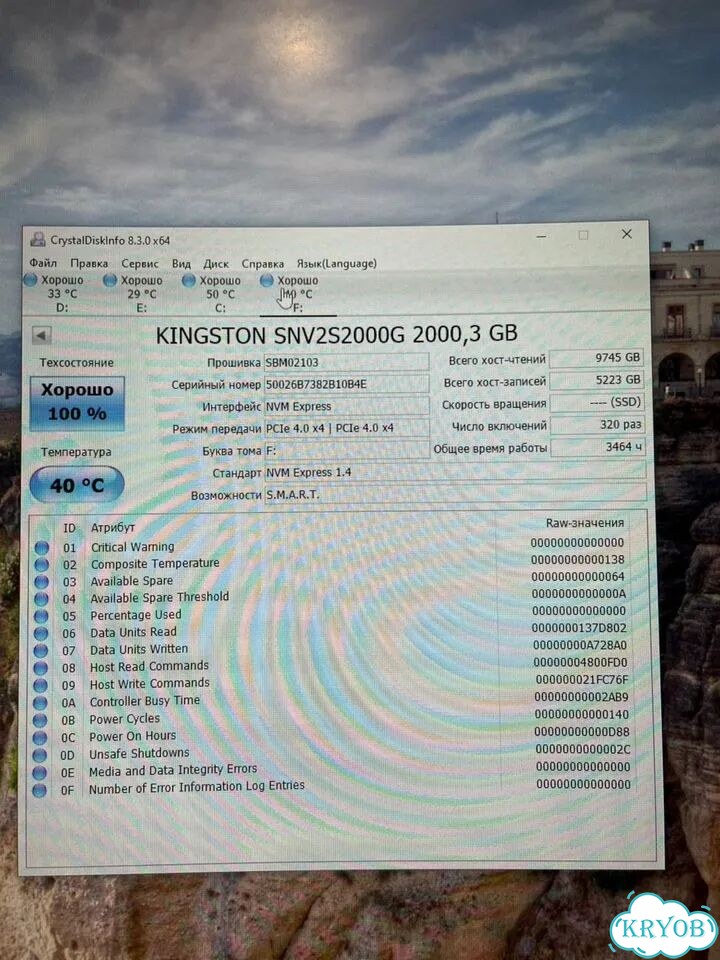
Task: Click raw value 0000000137D802
Action: [579, 628]
